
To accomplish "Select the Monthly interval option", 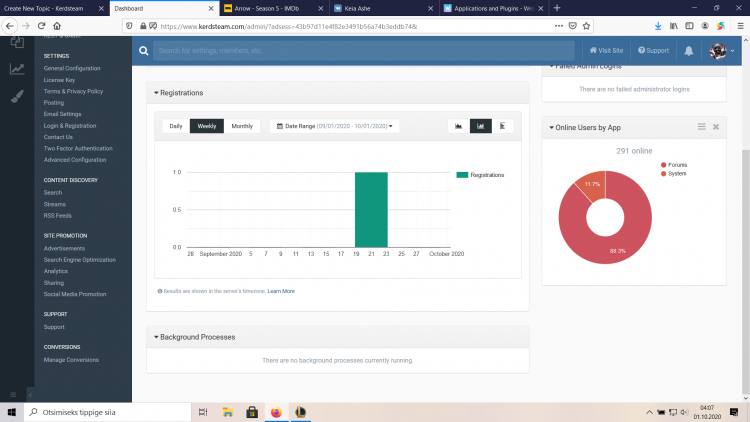I will (242, 126).
